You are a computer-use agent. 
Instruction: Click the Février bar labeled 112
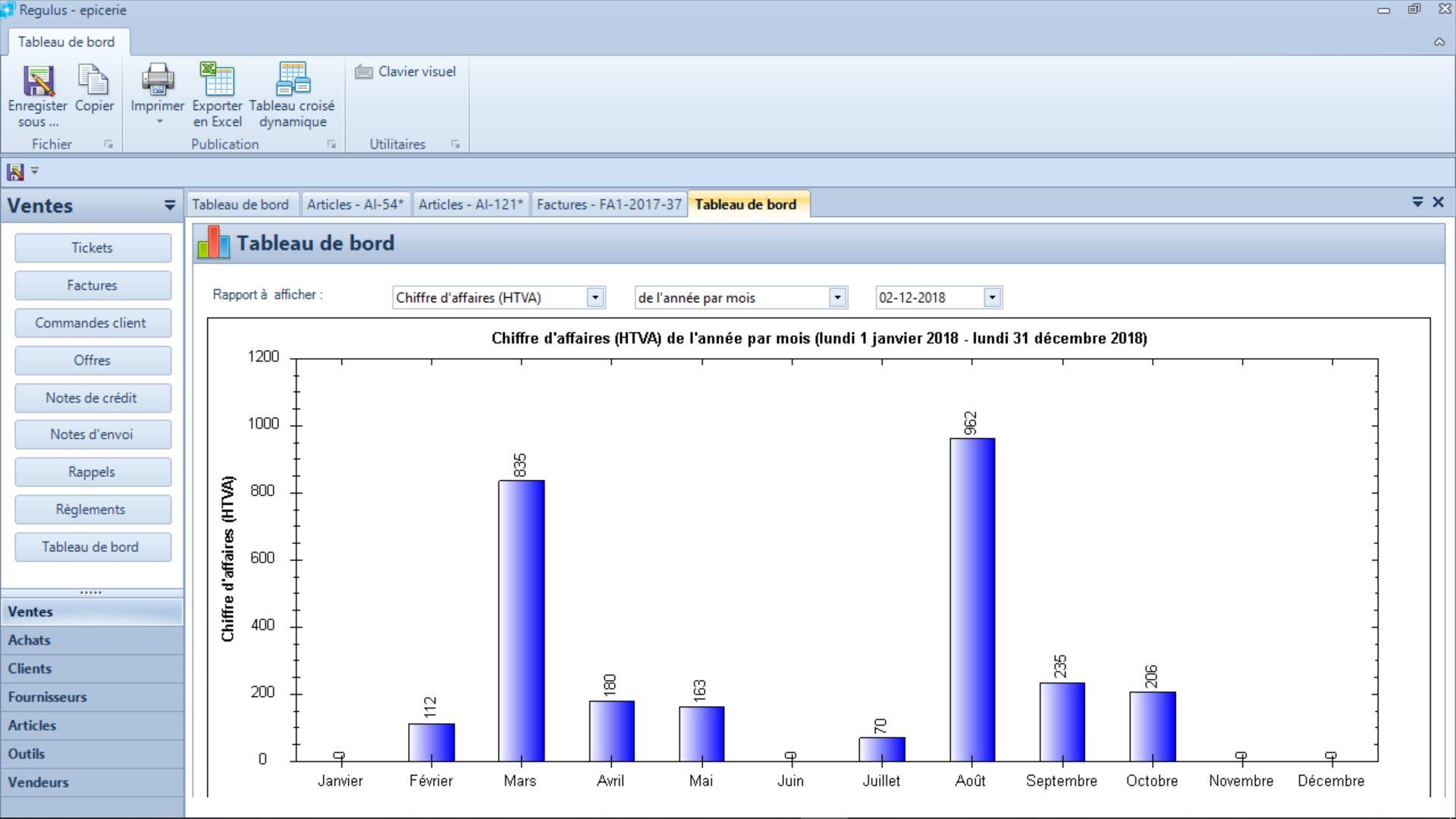point(431,742)
